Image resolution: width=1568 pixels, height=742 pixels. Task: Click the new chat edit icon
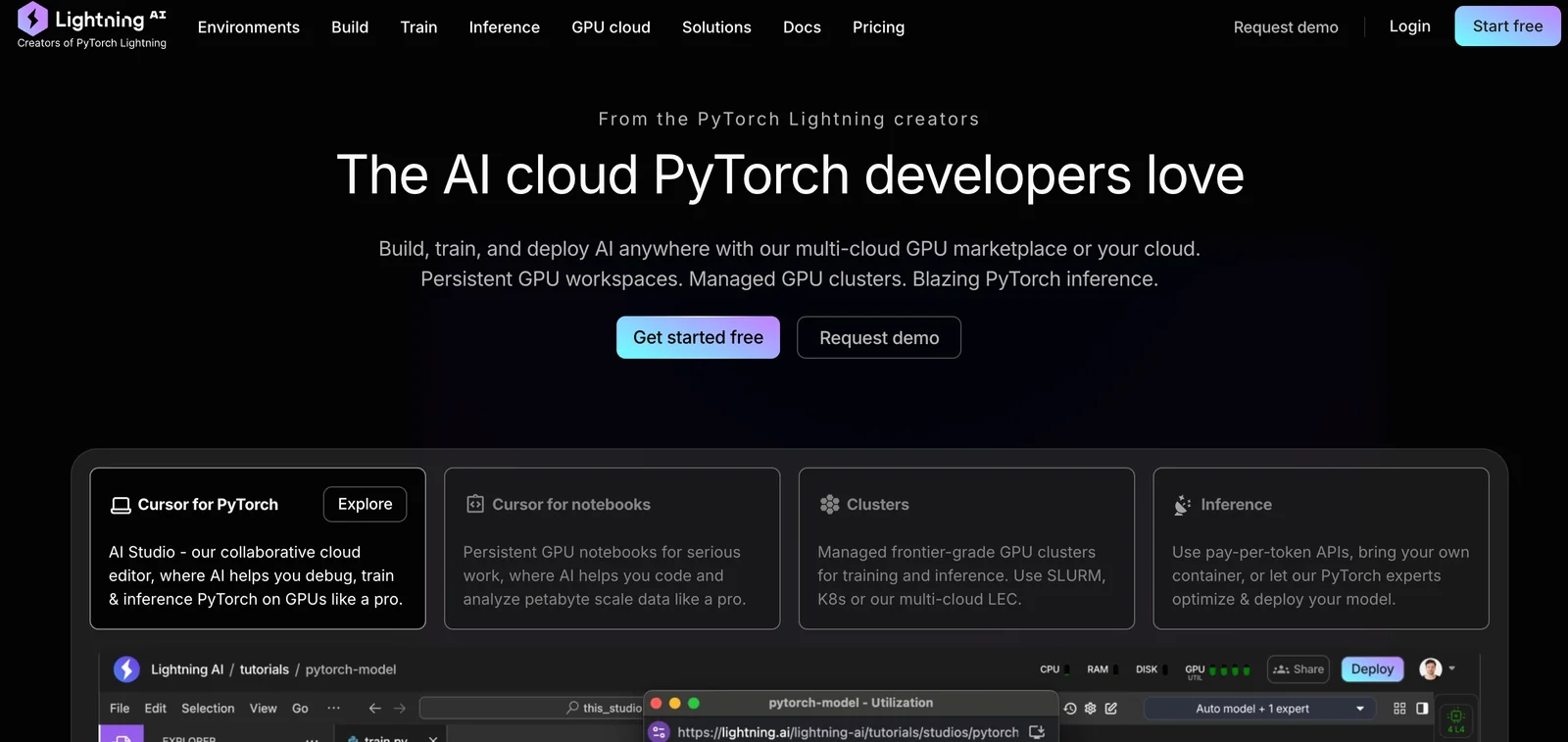1111,708
